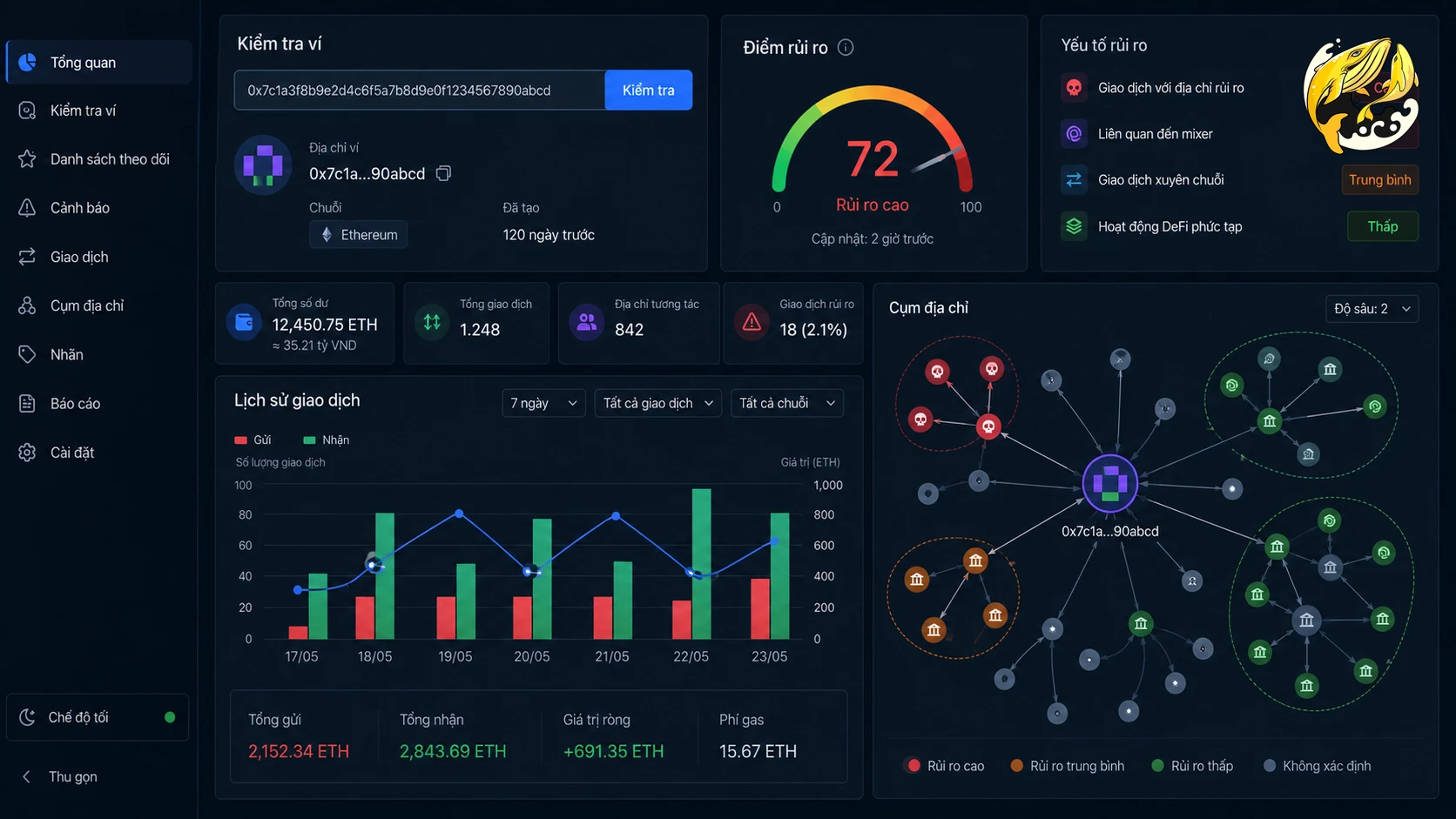Click the Kiểm tra button
The image size is (1456, 819).
pyautogui.click(x=649, y=90)
